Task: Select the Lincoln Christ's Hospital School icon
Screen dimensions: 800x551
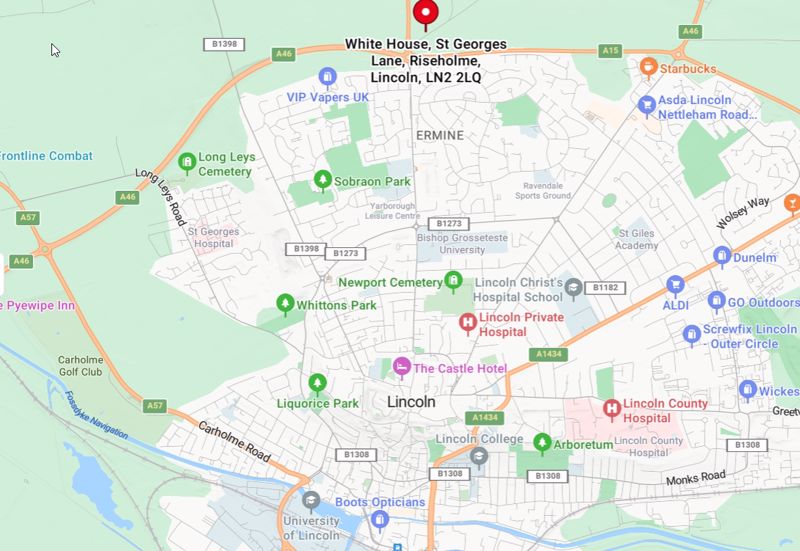Action: point(573,289)
